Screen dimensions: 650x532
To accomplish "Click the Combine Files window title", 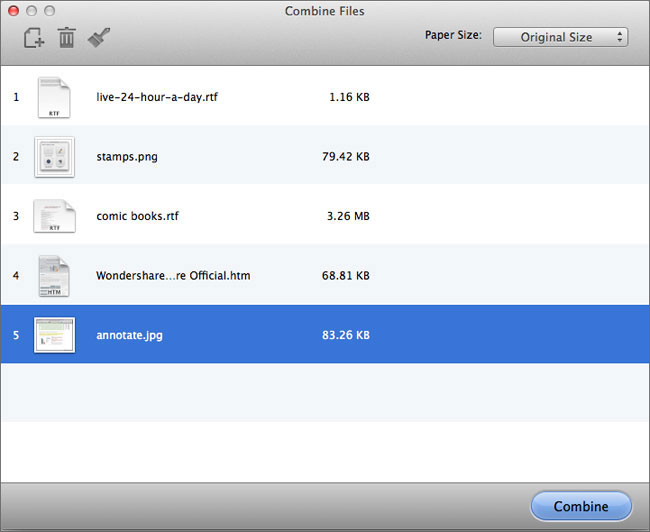I will (325, 11).
